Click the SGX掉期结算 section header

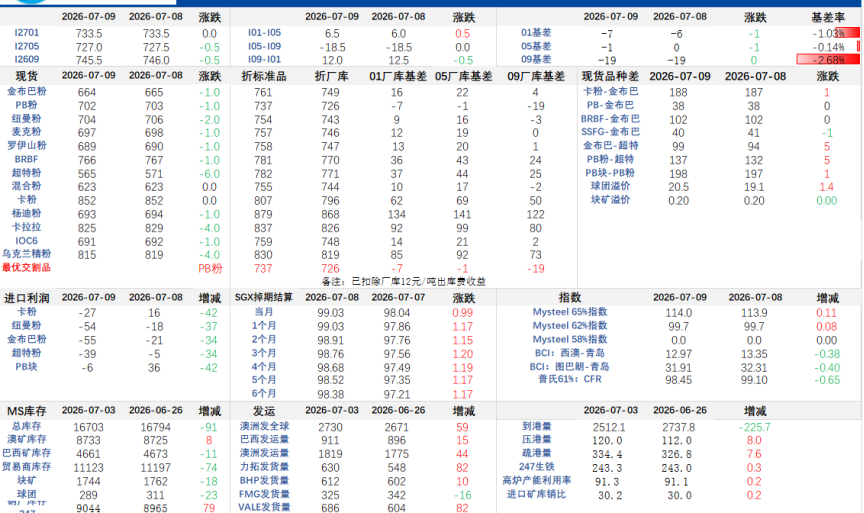click(263, 298)
